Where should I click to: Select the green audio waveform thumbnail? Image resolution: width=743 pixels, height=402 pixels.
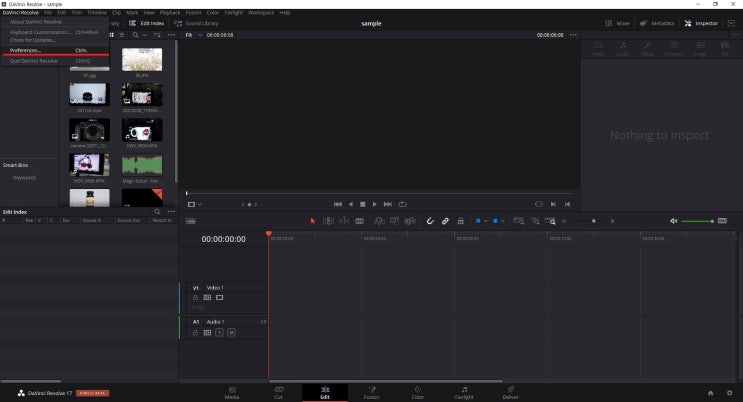pyautogui.click(x=142, y=165)
